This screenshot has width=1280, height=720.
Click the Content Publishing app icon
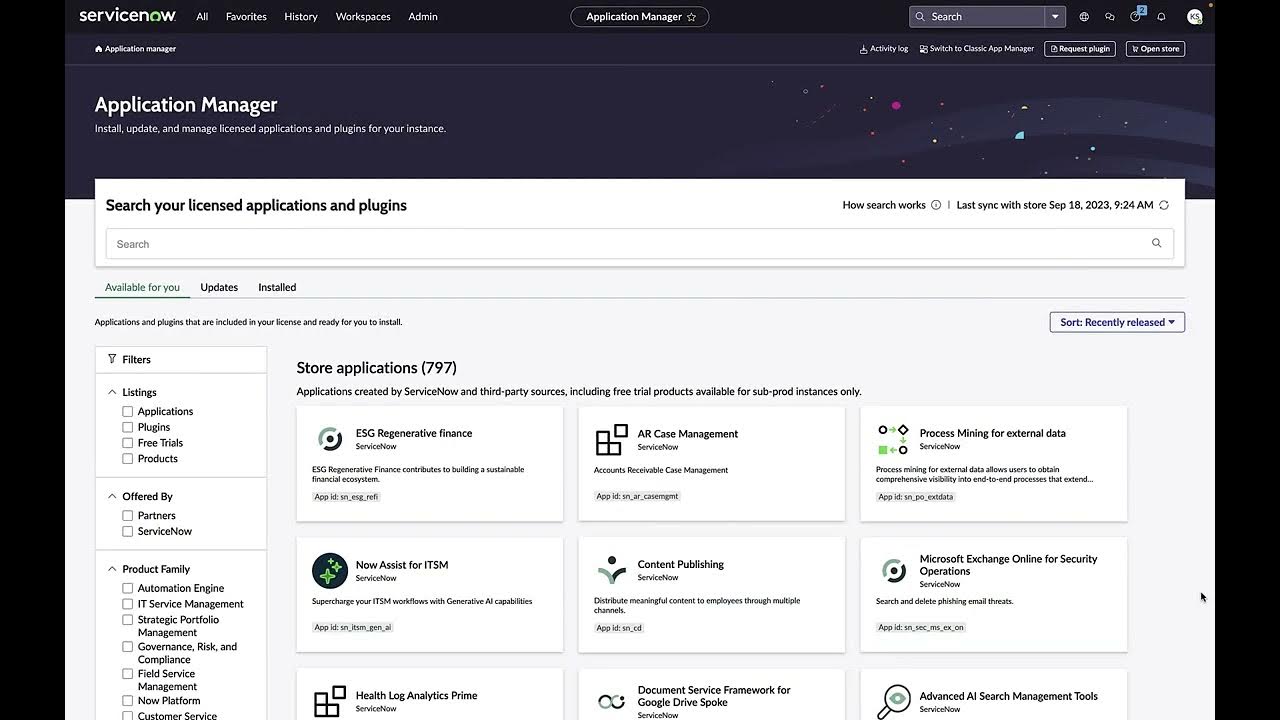click(x=611, y=571)
